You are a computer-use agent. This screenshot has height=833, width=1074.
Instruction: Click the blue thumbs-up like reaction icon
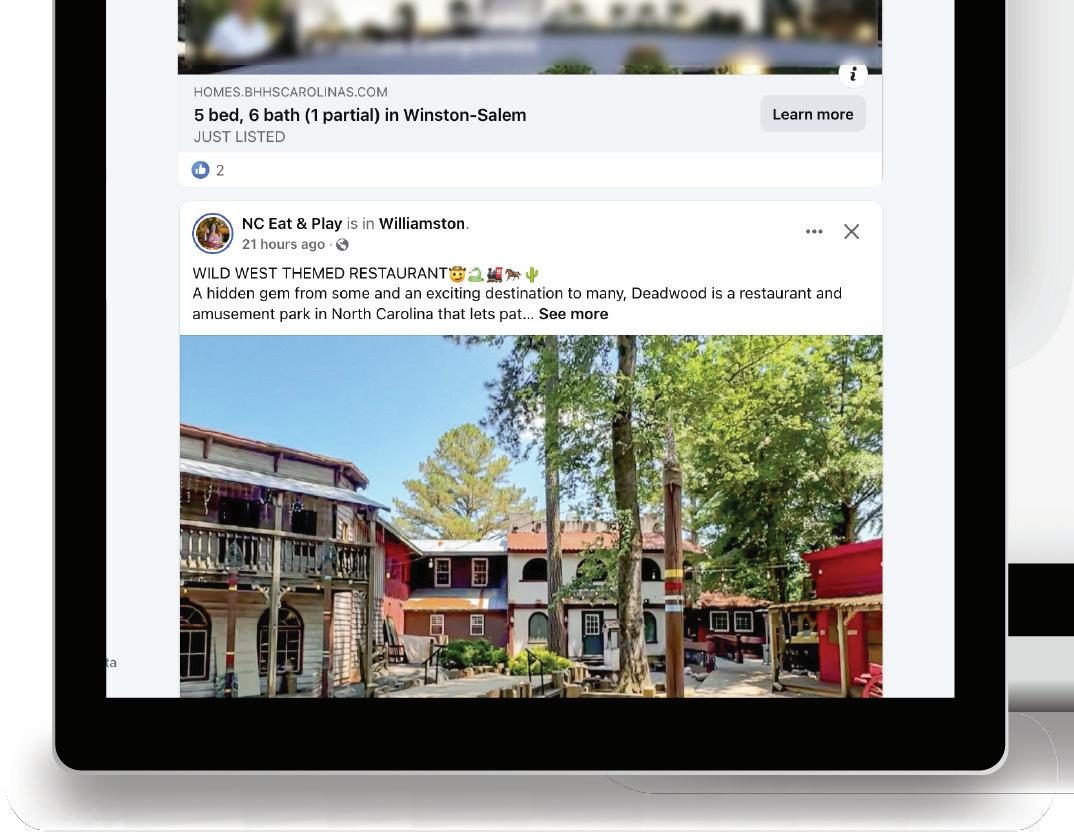coord(200,170)
